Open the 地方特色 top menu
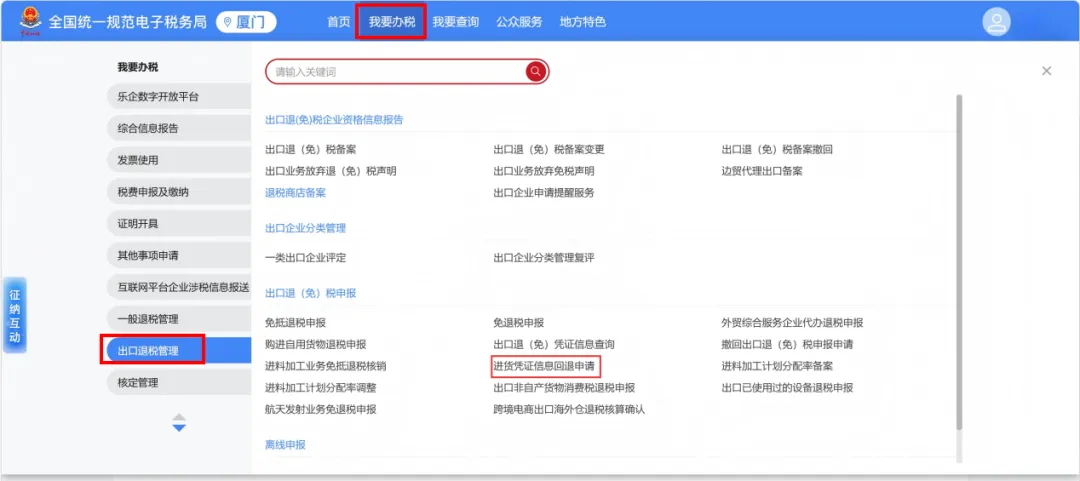 583,22
